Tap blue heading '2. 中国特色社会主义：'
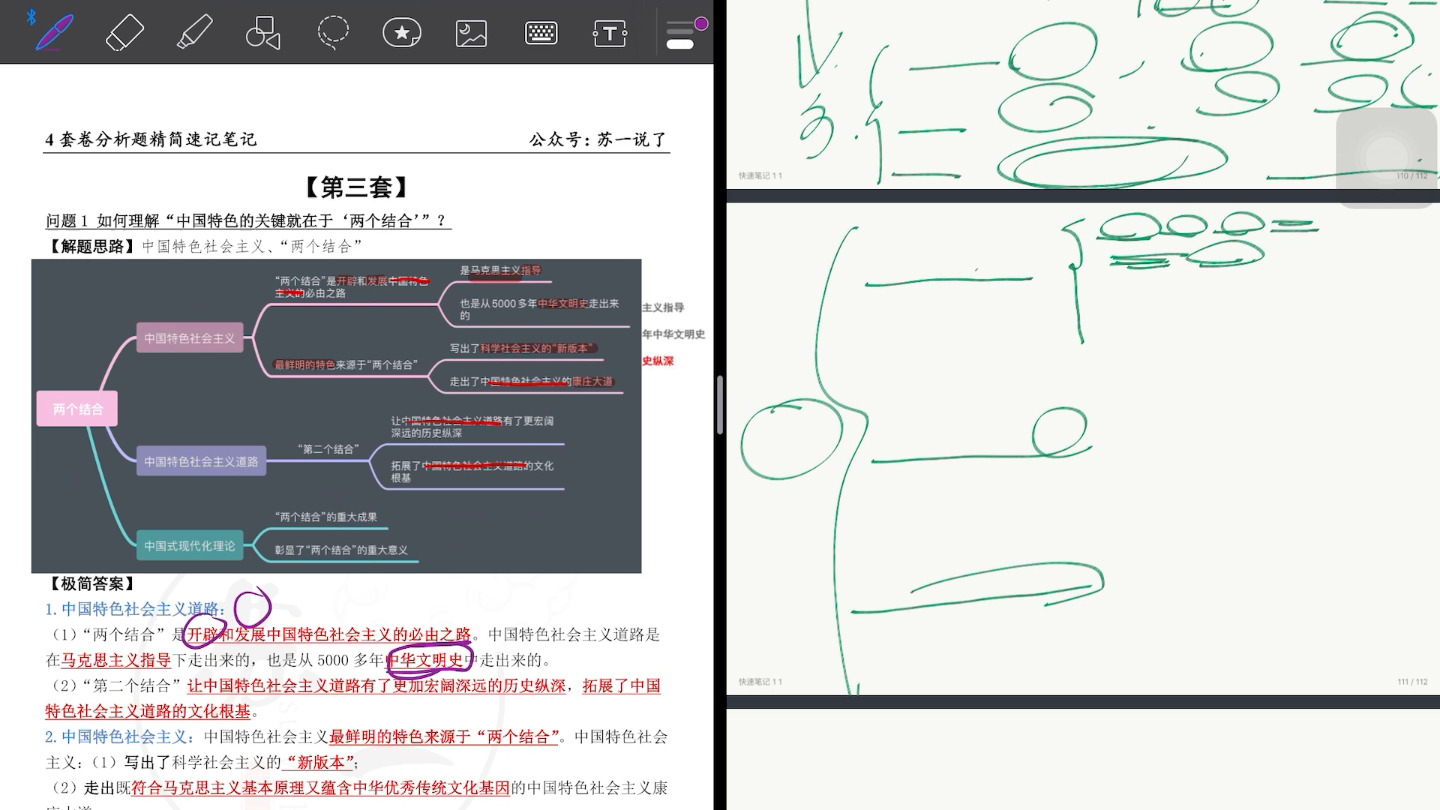Viewport: 1440px width, 810px height. [123, 737]
